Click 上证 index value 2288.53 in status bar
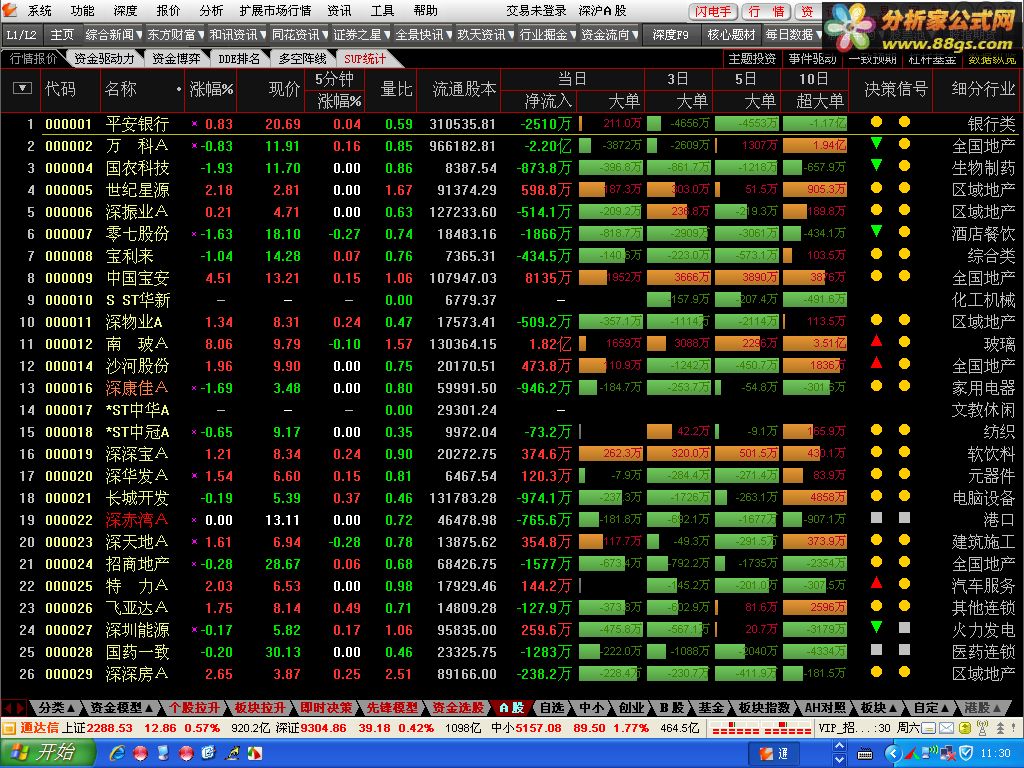 (110, 727)
